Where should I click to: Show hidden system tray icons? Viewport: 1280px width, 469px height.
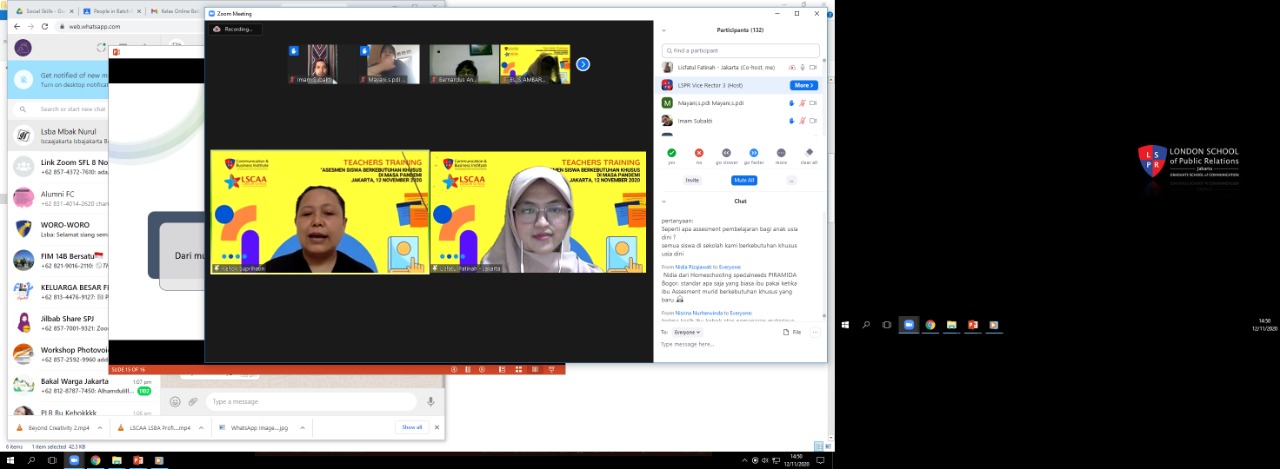pos(743,460)
